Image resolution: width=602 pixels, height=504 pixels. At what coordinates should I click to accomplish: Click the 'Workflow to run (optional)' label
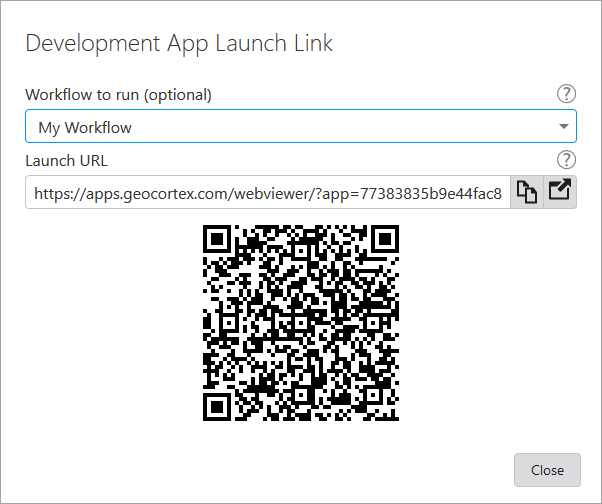(x=118, y=95)
